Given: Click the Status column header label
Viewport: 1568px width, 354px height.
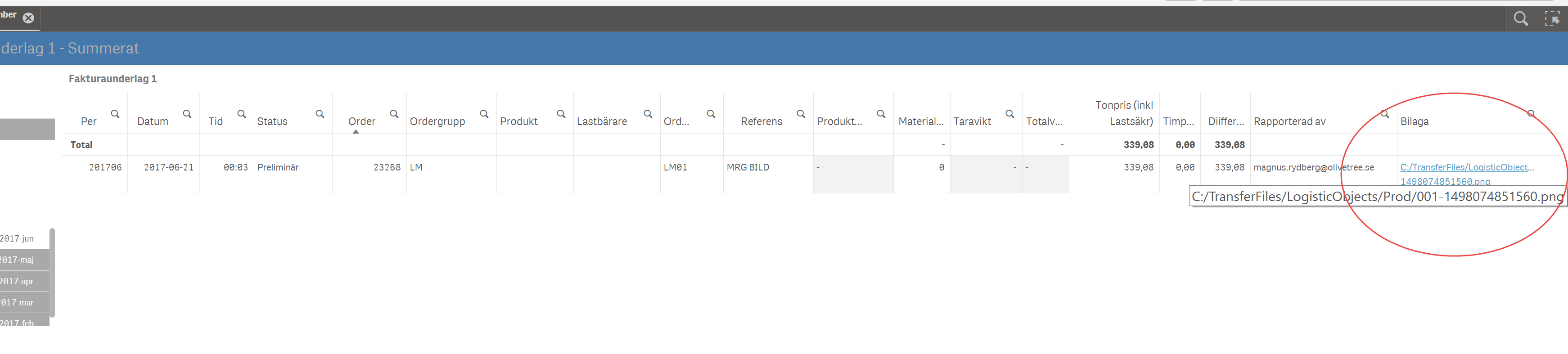Looking at the screenshot, I should click(x=272, y=121).
